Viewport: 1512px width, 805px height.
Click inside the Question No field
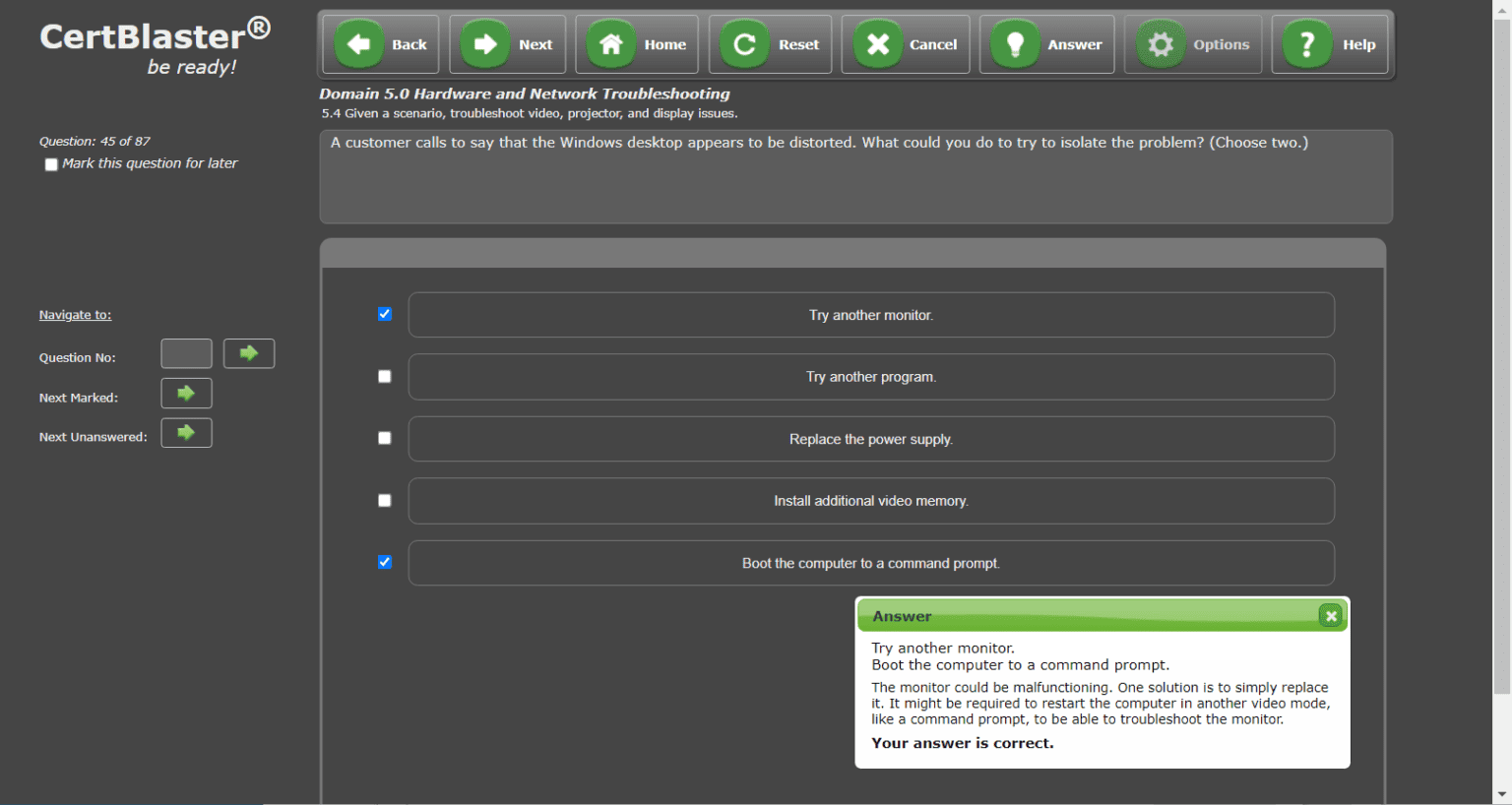click(186, 353)
